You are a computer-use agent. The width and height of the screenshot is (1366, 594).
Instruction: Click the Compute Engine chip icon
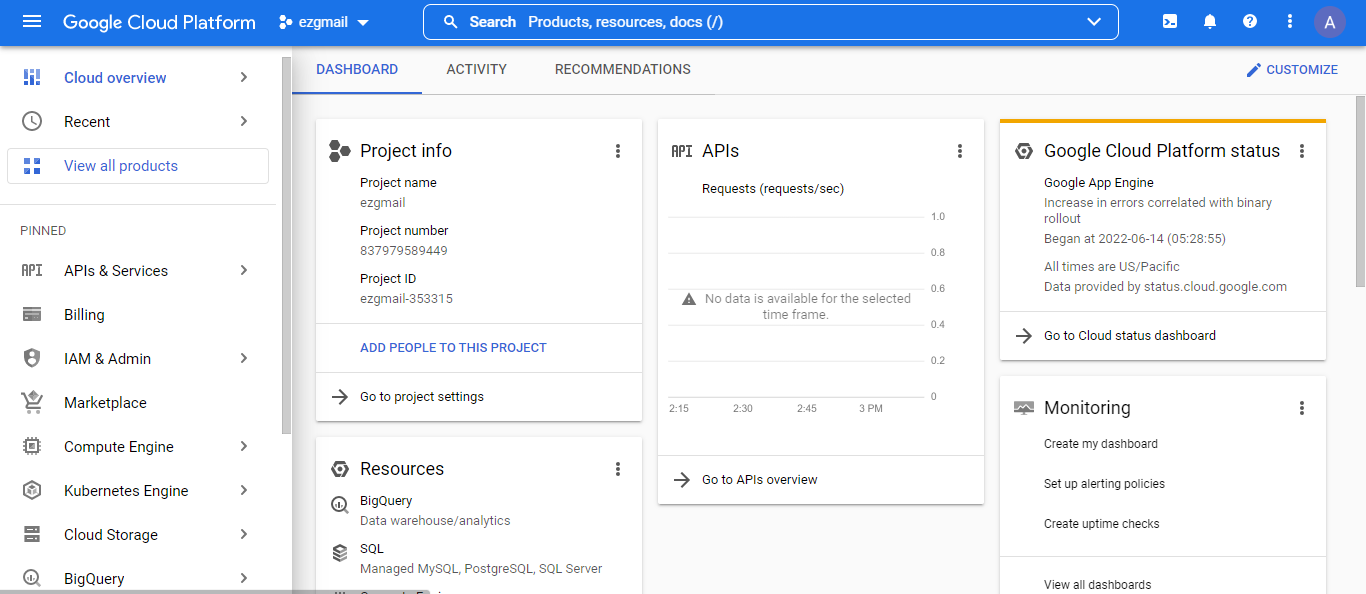pyautogui.click(x=32, y=446)
